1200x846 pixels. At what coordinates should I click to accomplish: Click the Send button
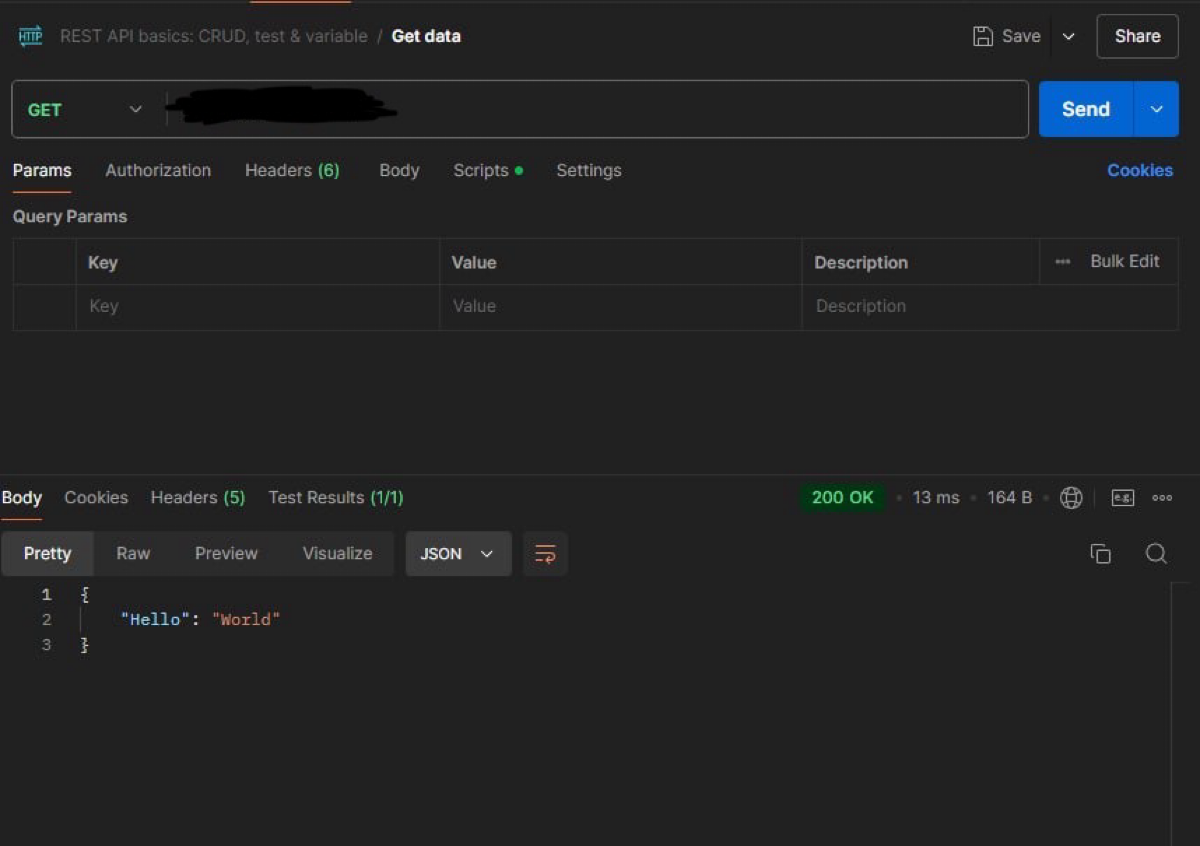pos(1085,109)
